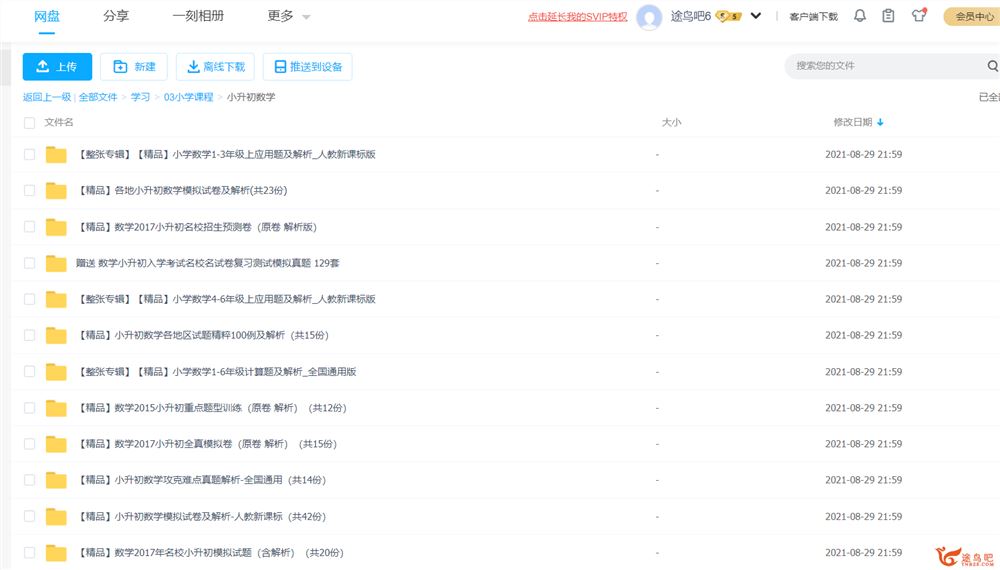Go to 学习 breadcrumb
The width and height of the screenshot is (1000, 570).
coord(140,97)
